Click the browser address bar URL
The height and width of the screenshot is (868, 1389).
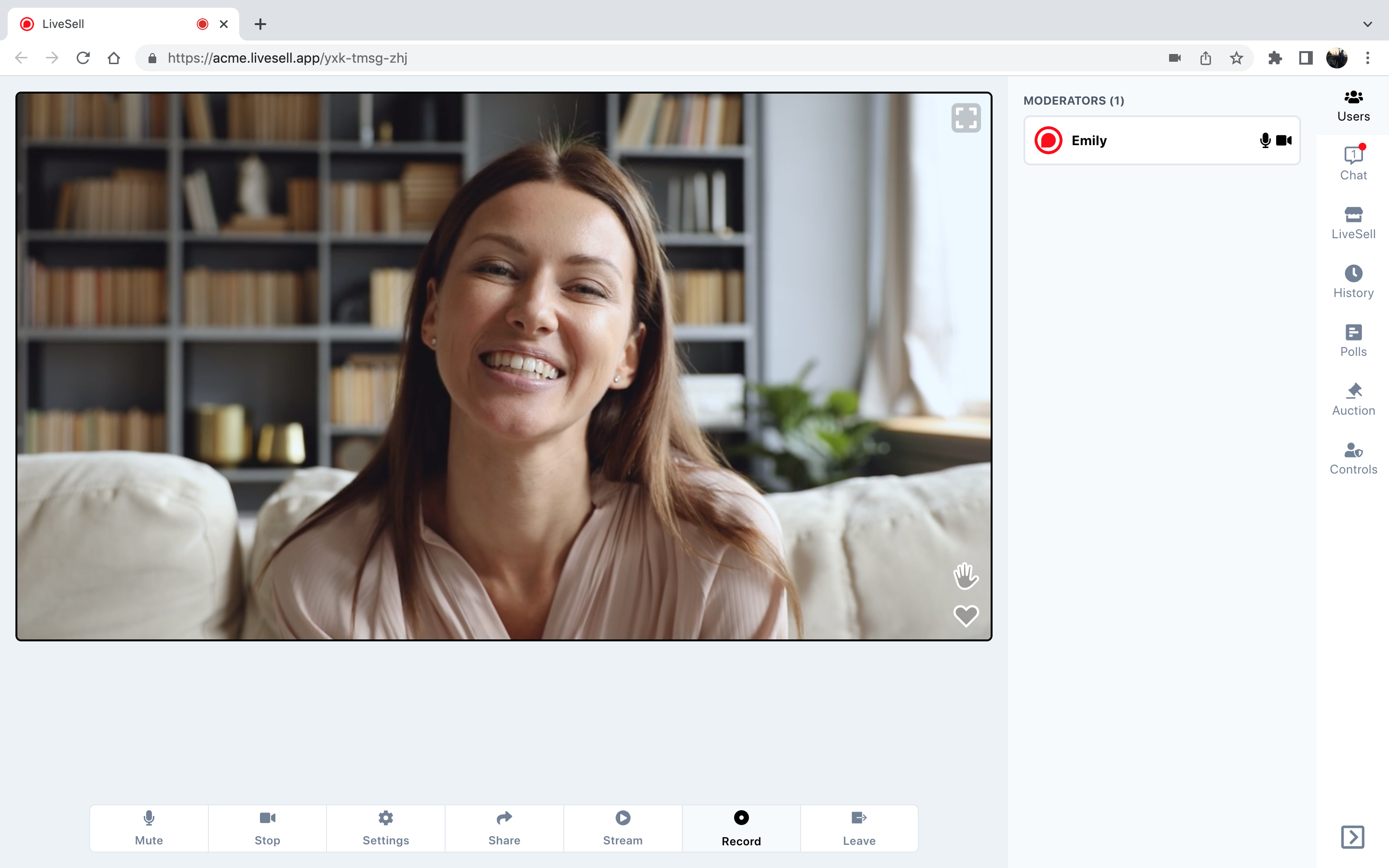click(x=287, y=58)
